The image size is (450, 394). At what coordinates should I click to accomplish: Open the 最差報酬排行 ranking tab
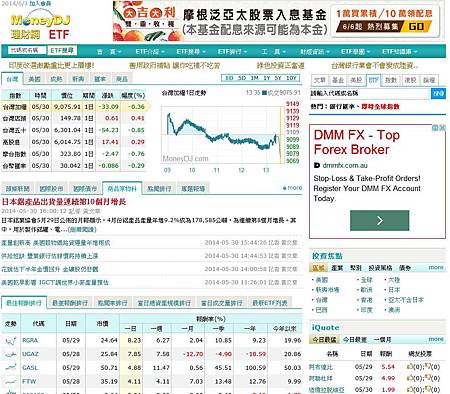click(x=70, y=303)
